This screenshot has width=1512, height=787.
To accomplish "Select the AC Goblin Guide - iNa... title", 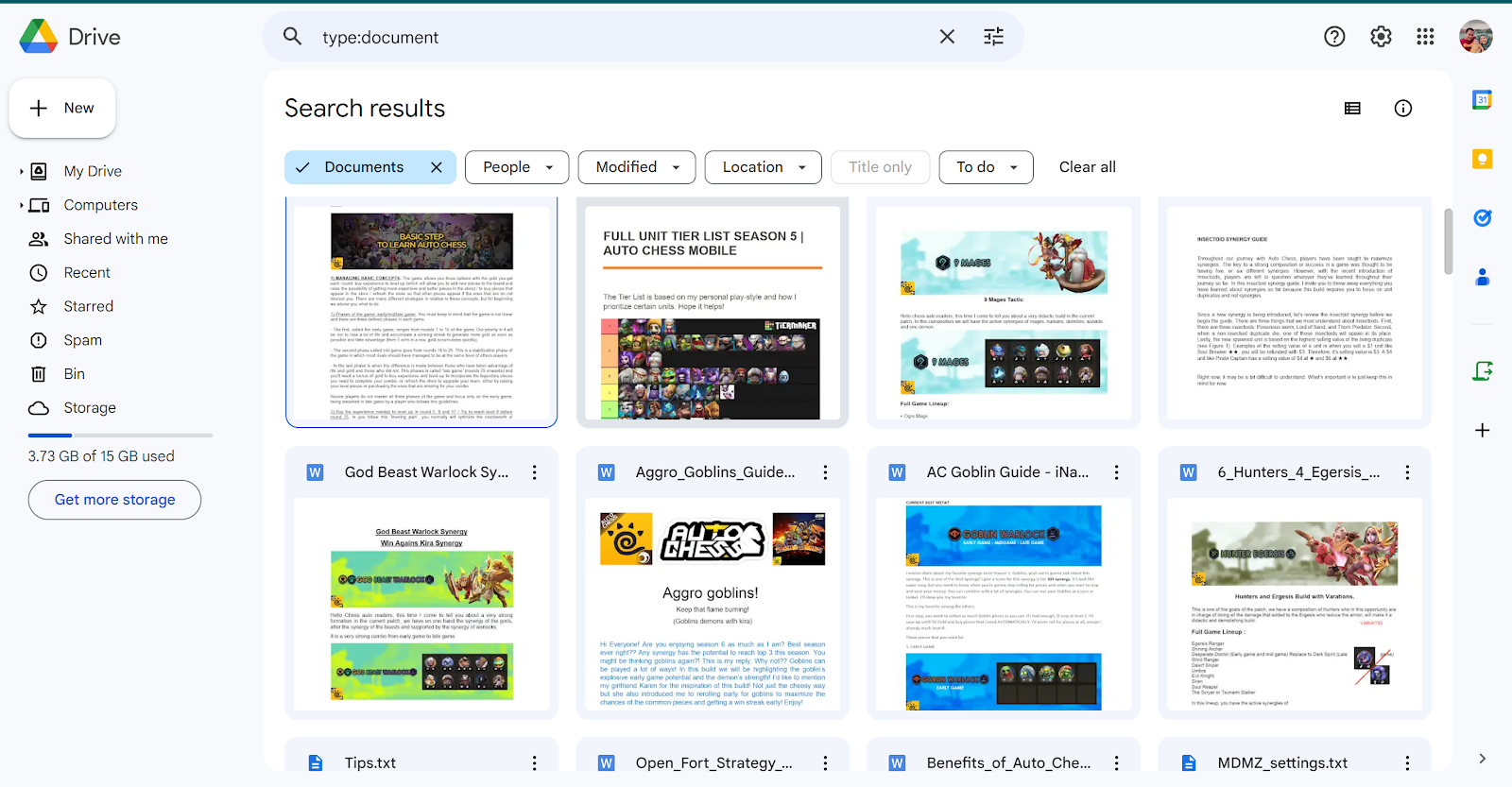I will point(1007,472).
